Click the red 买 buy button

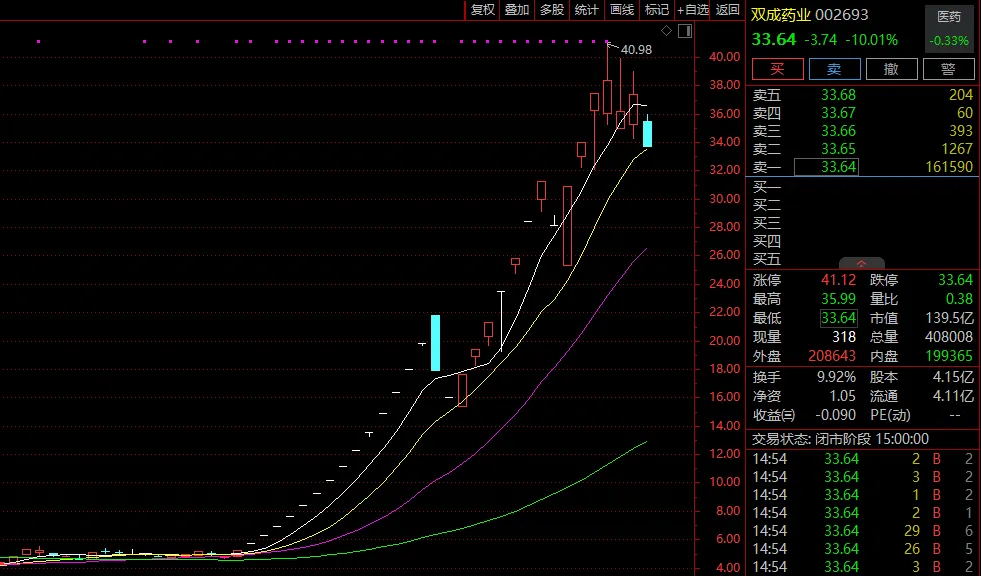(x=778, y=69)
